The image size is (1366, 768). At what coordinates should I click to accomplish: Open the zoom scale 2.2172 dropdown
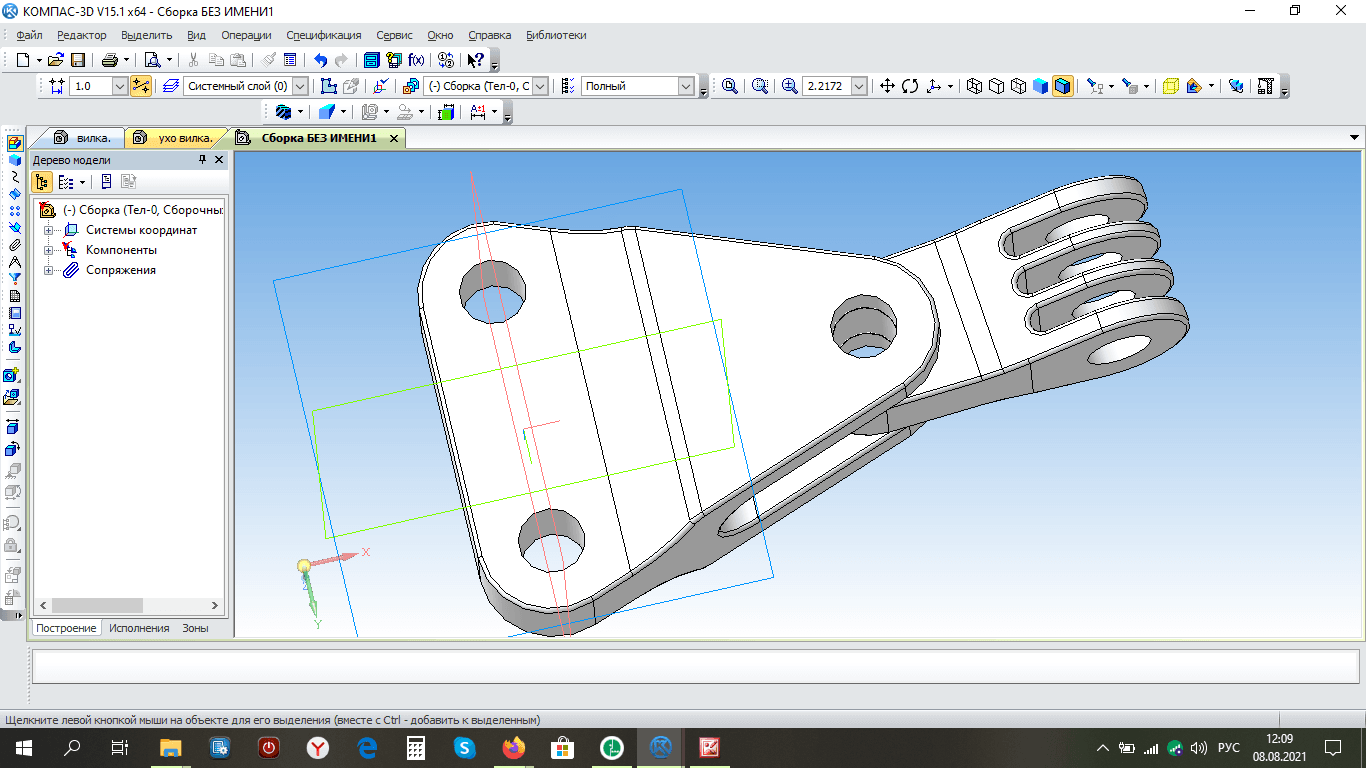(859, 86)
